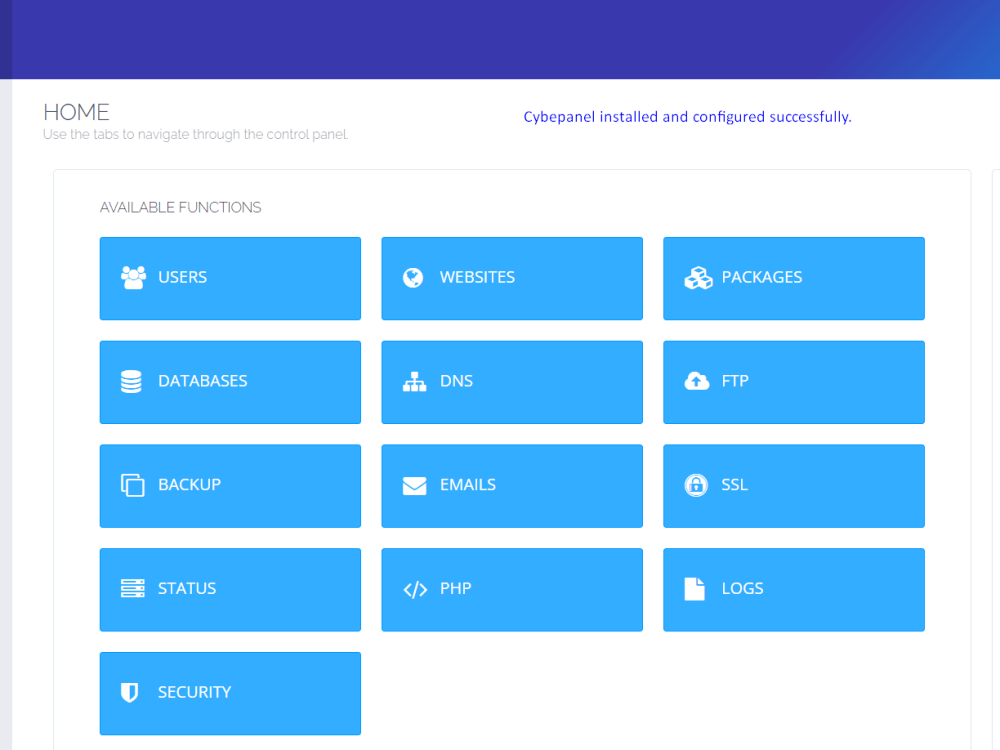Click the installation success message
Image resolution: width=1000 pixels, height=750 pixels.
[687, 116]
